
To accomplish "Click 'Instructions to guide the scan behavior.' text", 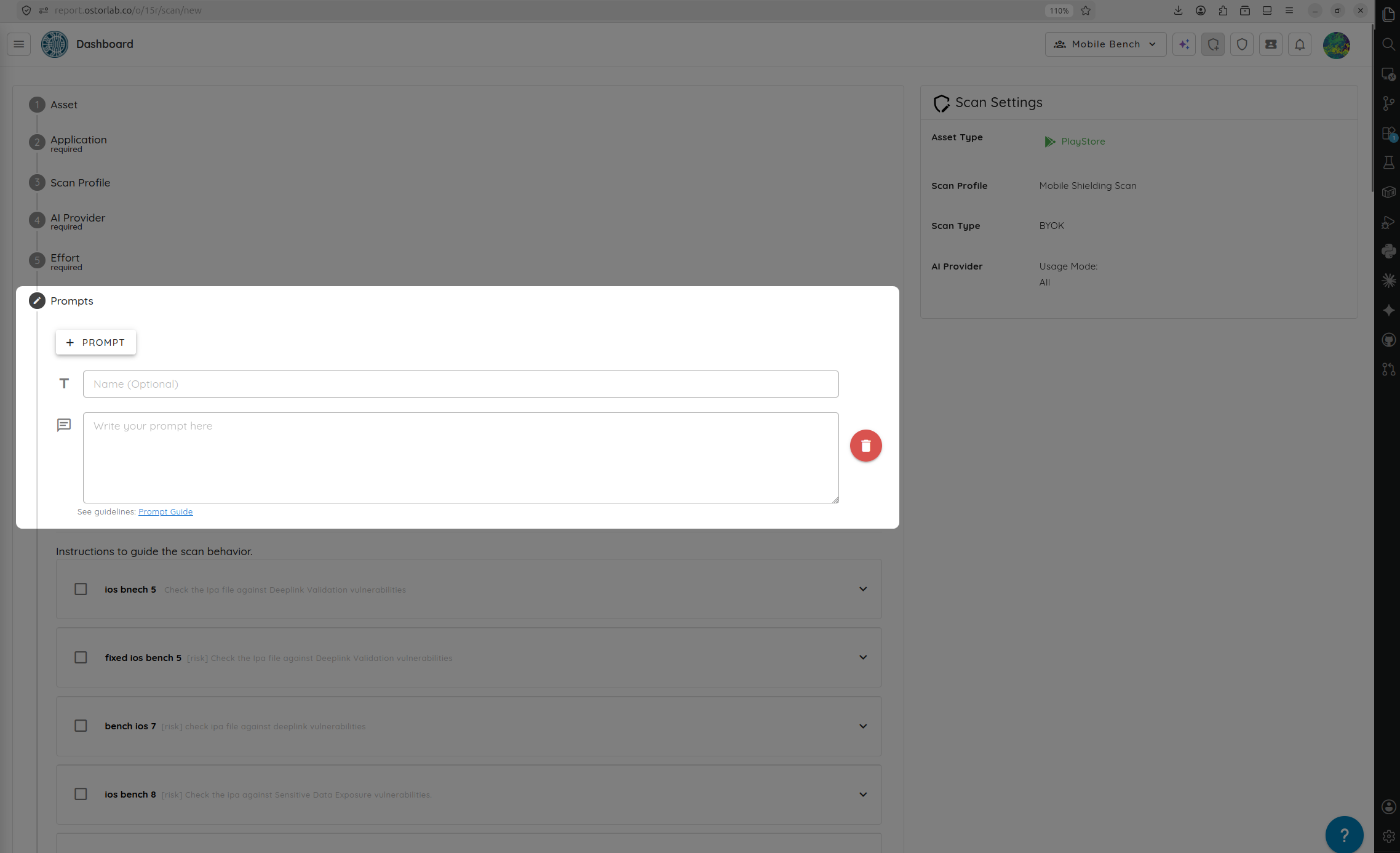I will point(154,551).
